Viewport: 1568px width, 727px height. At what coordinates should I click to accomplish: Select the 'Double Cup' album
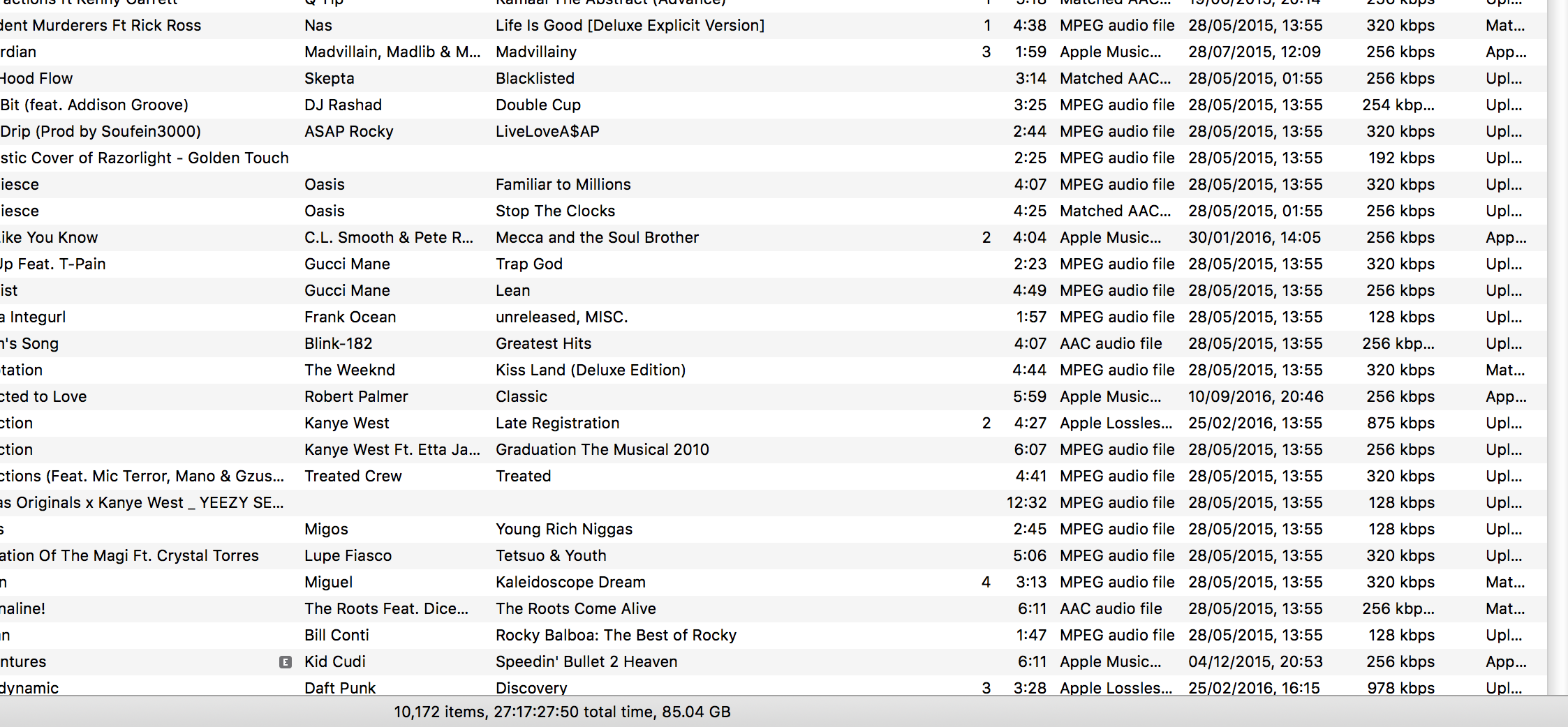[538, 105]
